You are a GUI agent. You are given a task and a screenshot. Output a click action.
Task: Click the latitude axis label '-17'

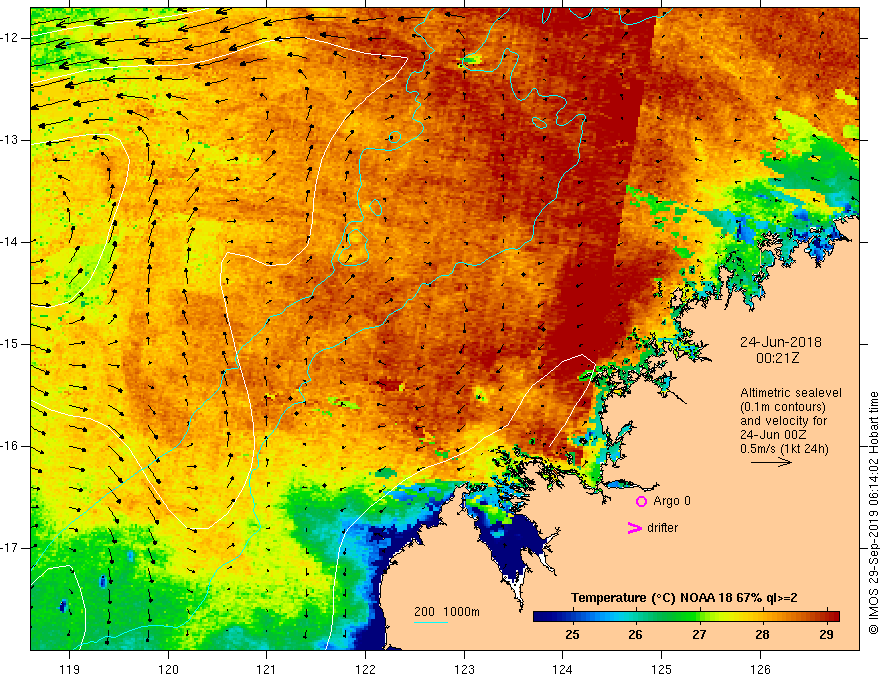point(11,548)
